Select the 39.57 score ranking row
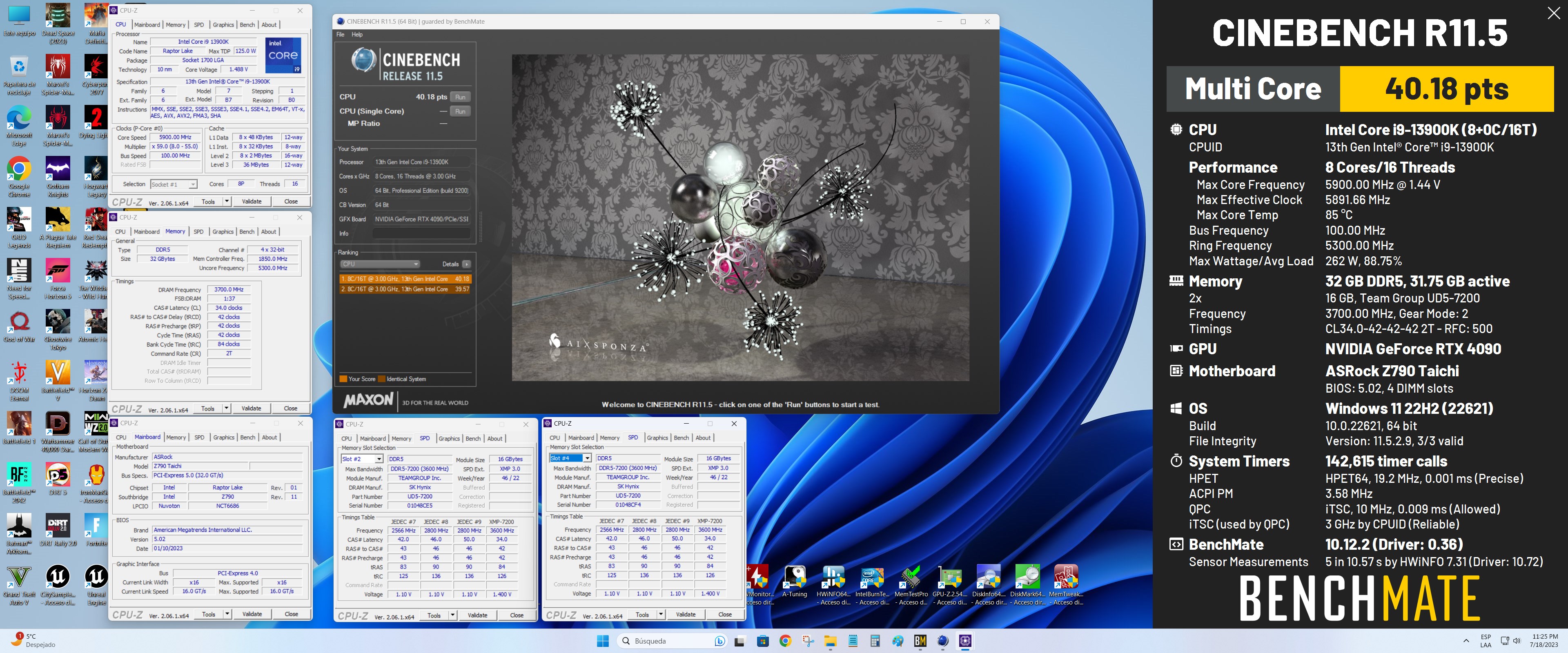1568x653 pixels. click(405, 289)
